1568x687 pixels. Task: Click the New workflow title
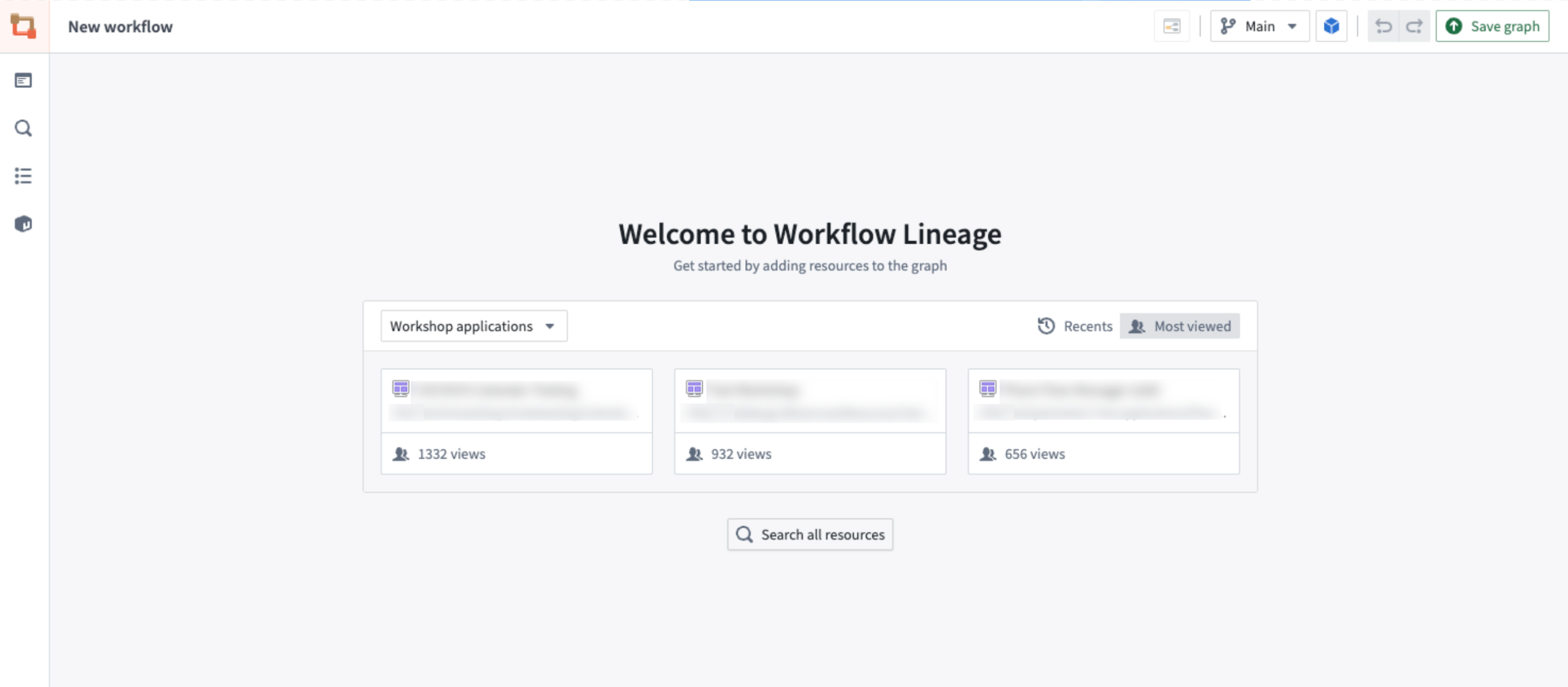click(121, 26)
